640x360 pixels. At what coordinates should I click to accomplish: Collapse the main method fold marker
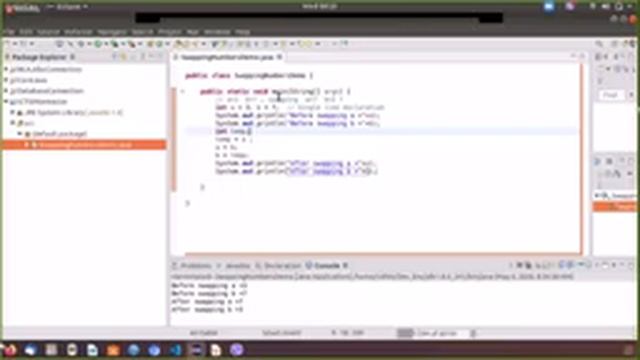(183, 91)
